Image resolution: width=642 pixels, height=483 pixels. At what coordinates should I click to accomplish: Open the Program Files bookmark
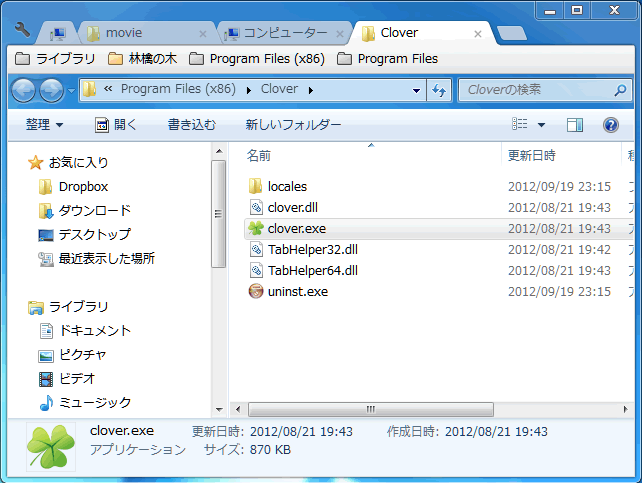click(x=387, y=59)
